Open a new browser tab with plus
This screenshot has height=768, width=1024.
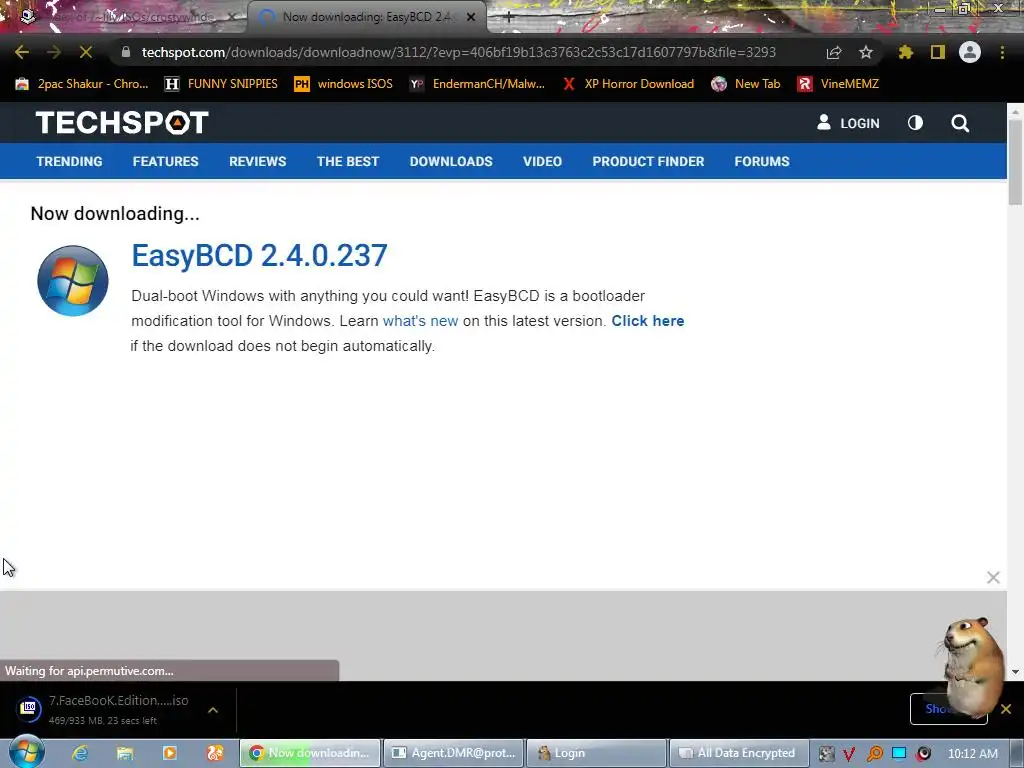pyautogui.click(x=509, y=17)
